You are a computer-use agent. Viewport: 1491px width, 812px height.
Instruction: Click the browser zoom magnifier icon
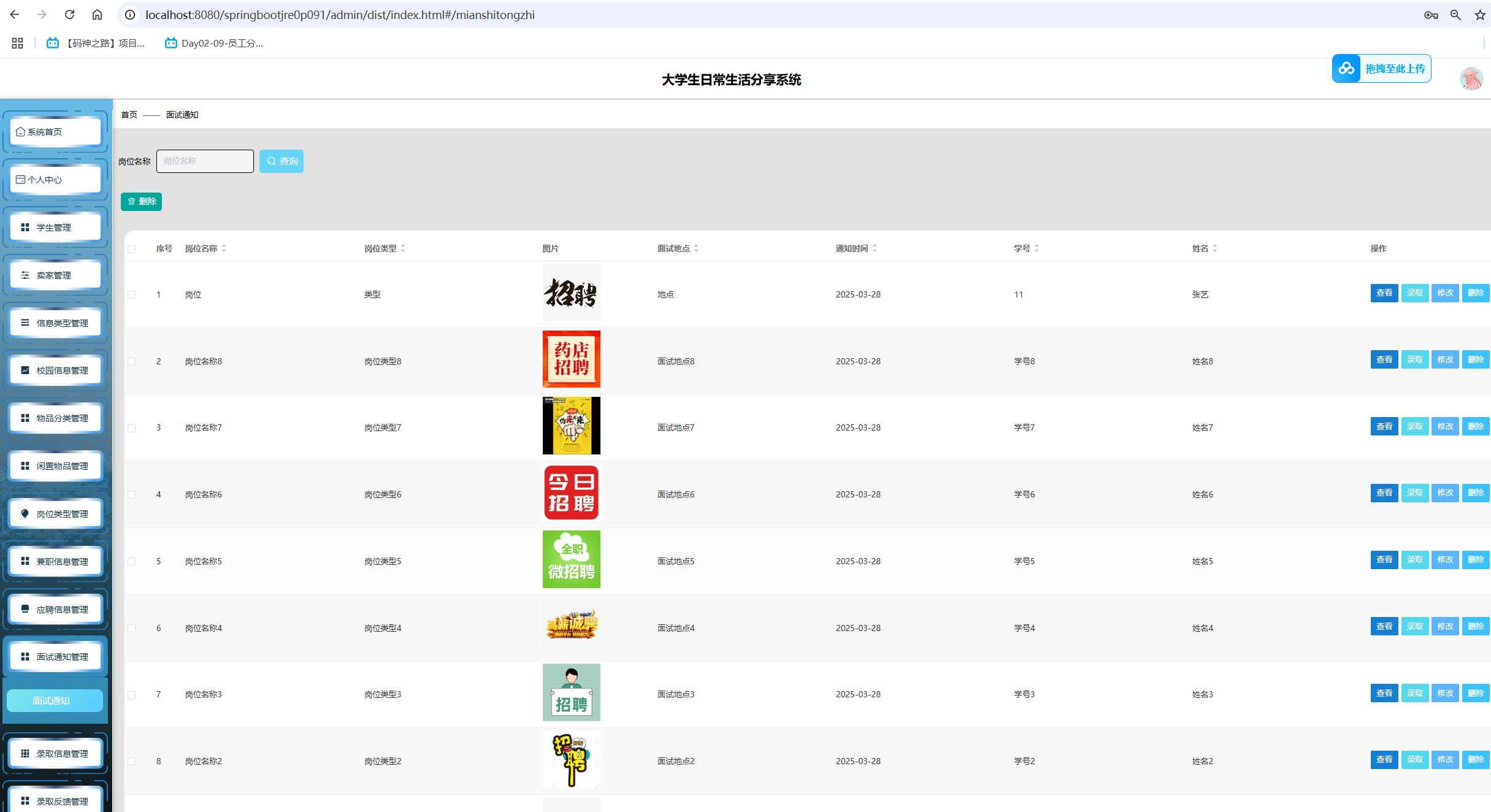pos(1455,15)
